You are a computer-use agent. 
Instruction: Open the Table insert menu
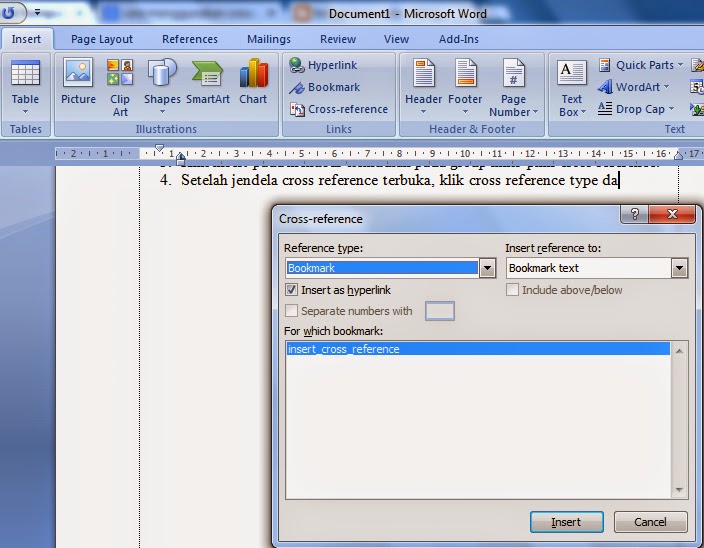tap(25, 88)
